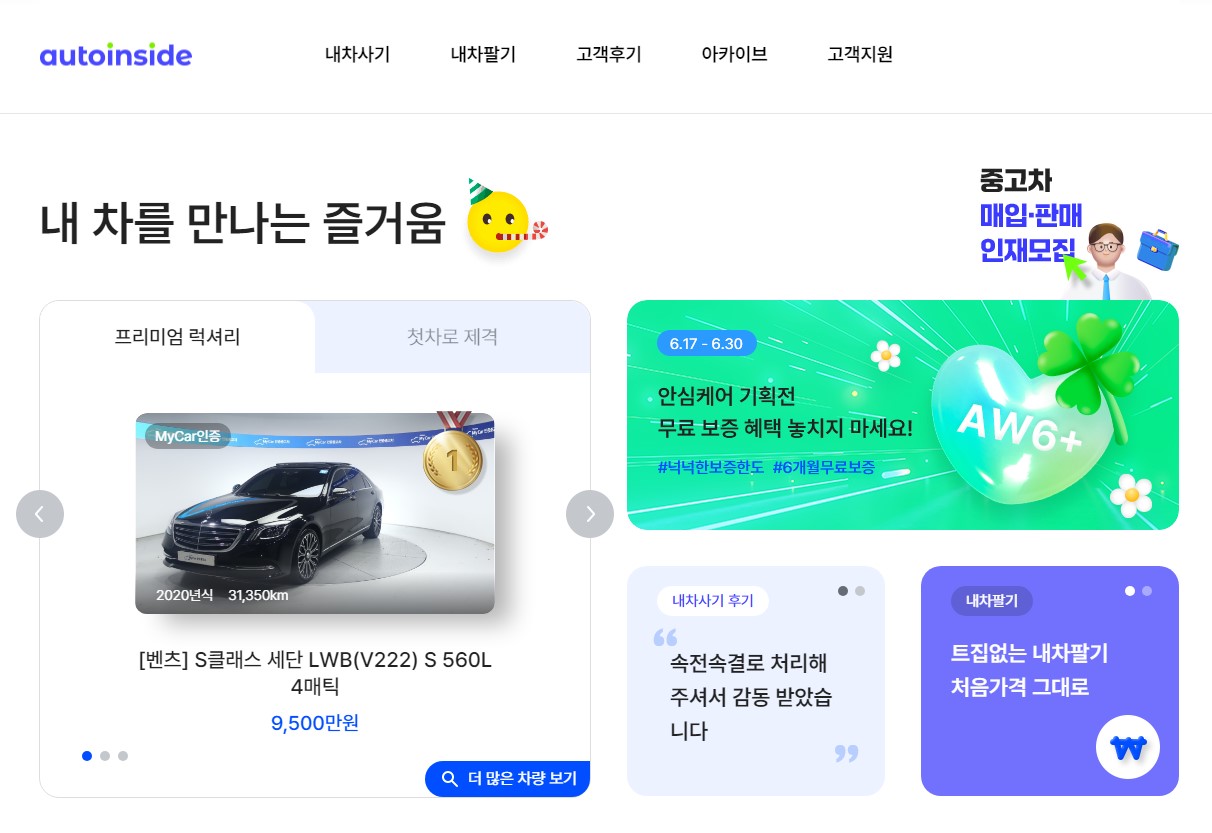Click the next car arrow button
This screenshot has height=833, width=1212.
[x=590, y=514]
